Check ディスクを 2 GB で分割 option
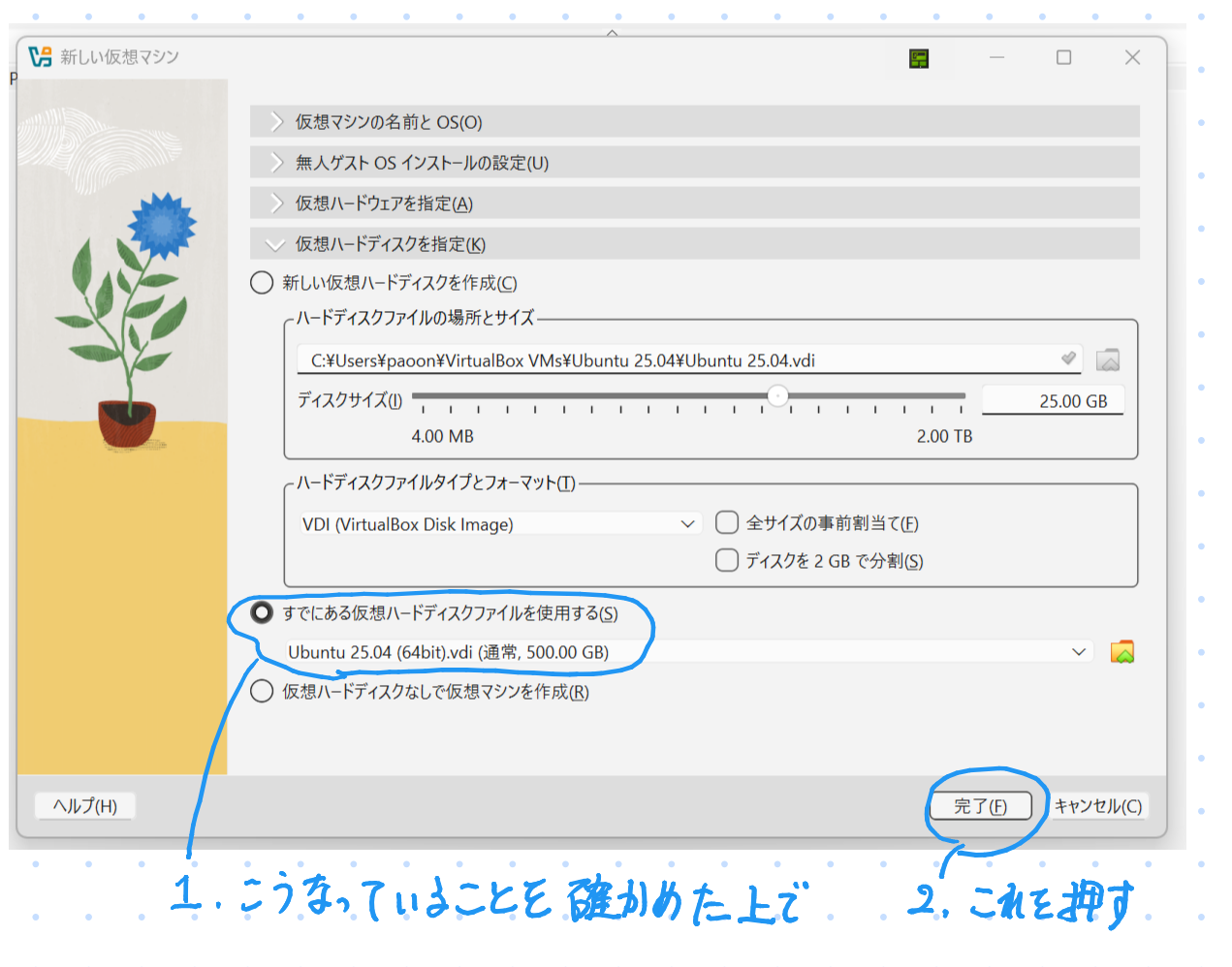The height and width of the screenshot is (967, 1232). (x=727, y=561)
